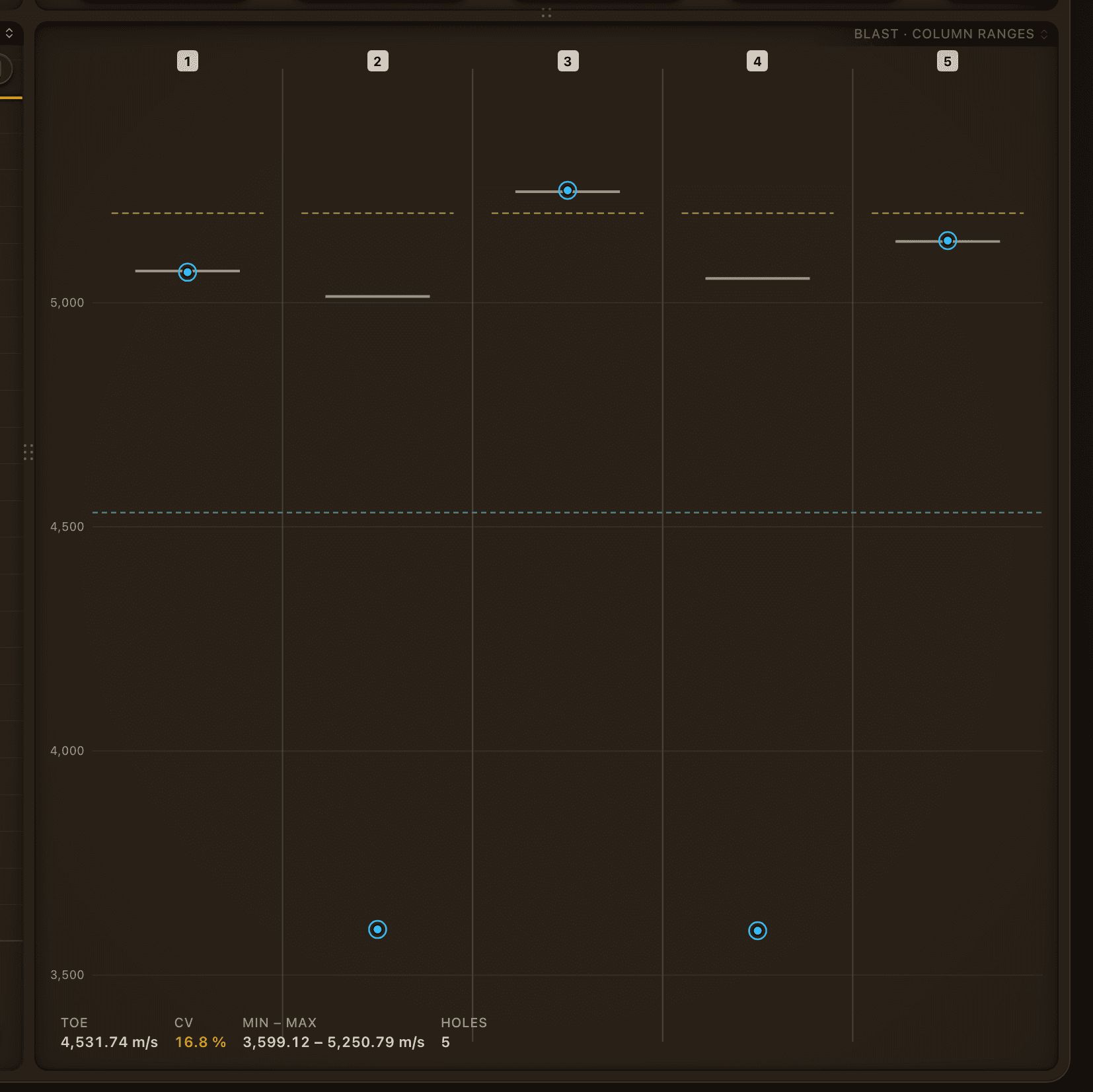Click the horizontal drag handle dots above chart
This screenshot has width=1093, height=1092.
546,13
